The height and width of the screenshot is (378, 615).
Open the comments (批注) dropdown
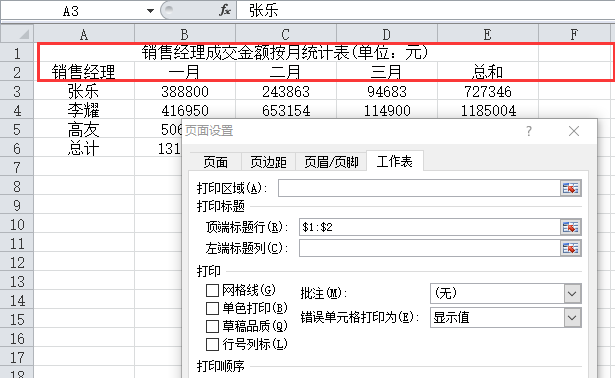[x=572, y=293]
